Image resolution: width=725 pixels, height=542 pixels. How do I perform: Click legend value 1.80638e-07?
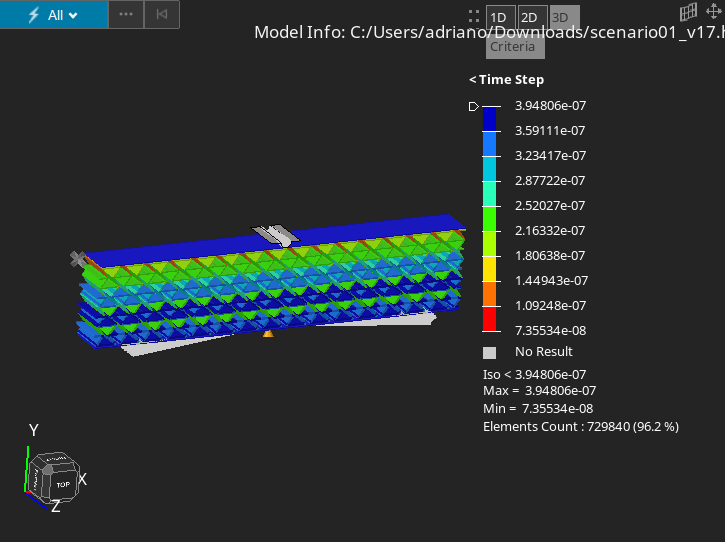click(550, 256)
